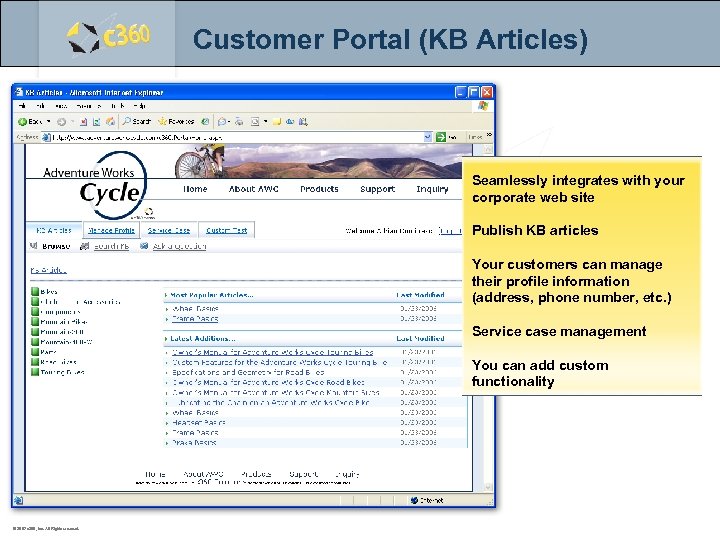Image resolution: width=720 pixels, height=540 pixels.
Task: Click the Edit page icon in toolbar
Action: point(255,122)
